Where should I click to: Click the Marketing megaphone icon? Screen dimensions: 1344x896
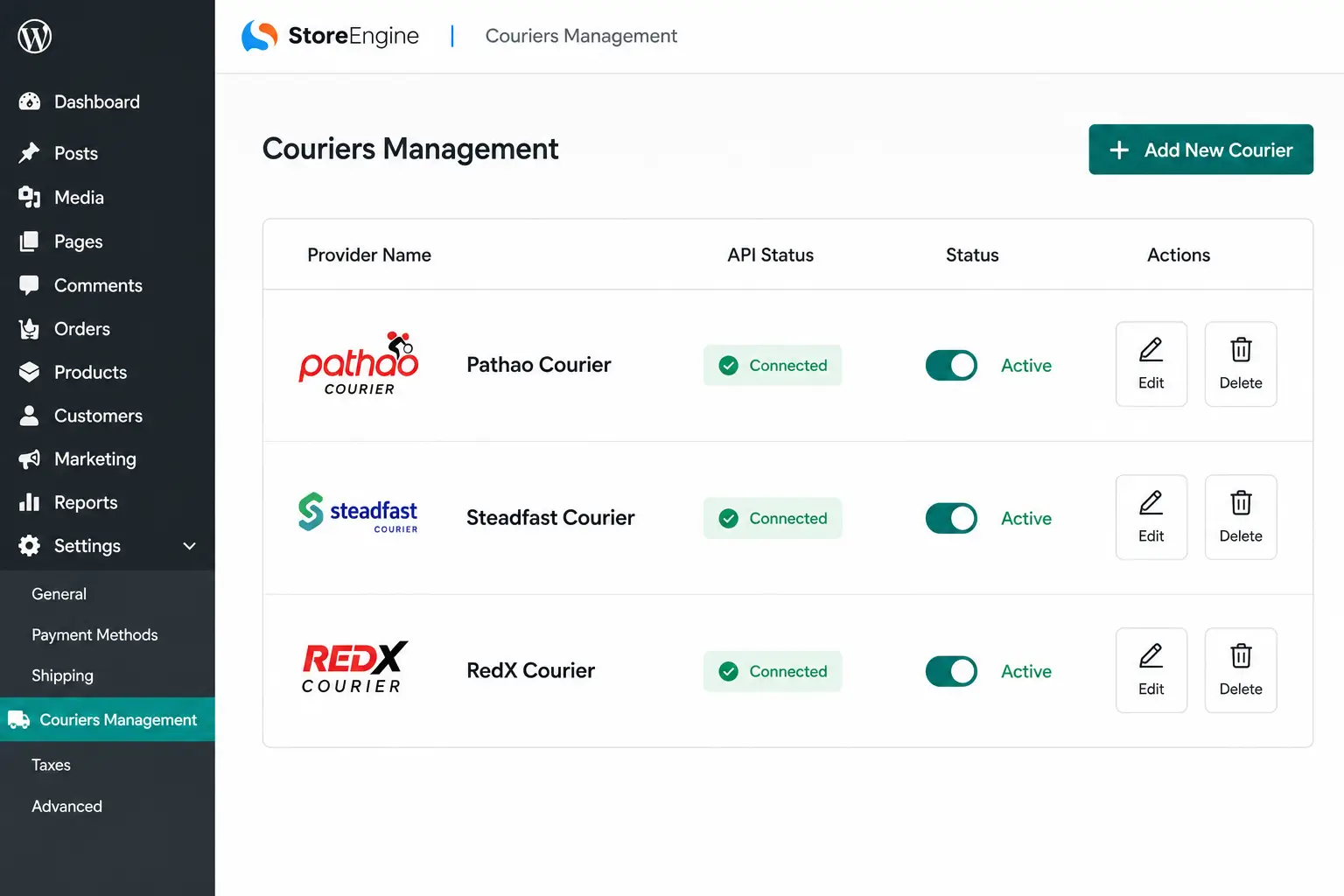point(30,458)
